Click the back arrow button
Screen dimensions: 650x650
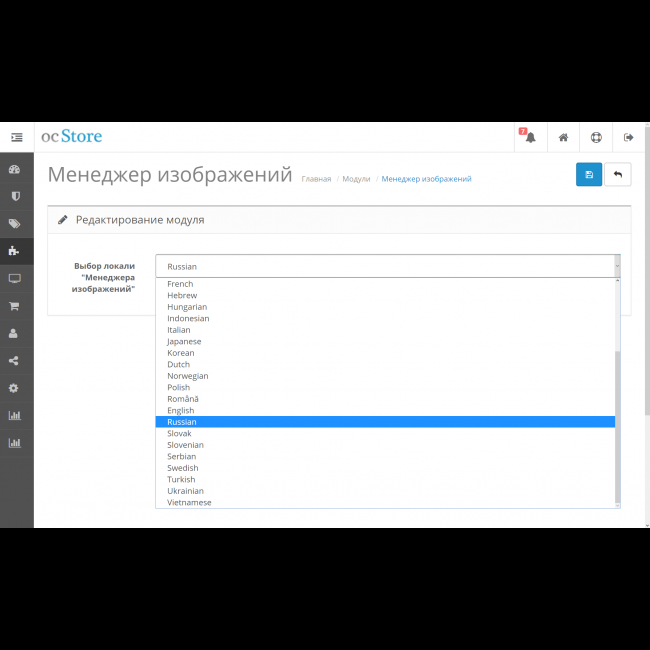click(618, 175)
